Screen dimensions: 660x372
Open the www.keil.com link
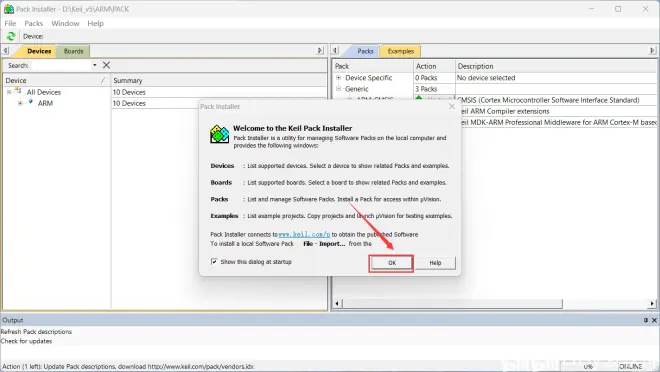click(304, 234)
